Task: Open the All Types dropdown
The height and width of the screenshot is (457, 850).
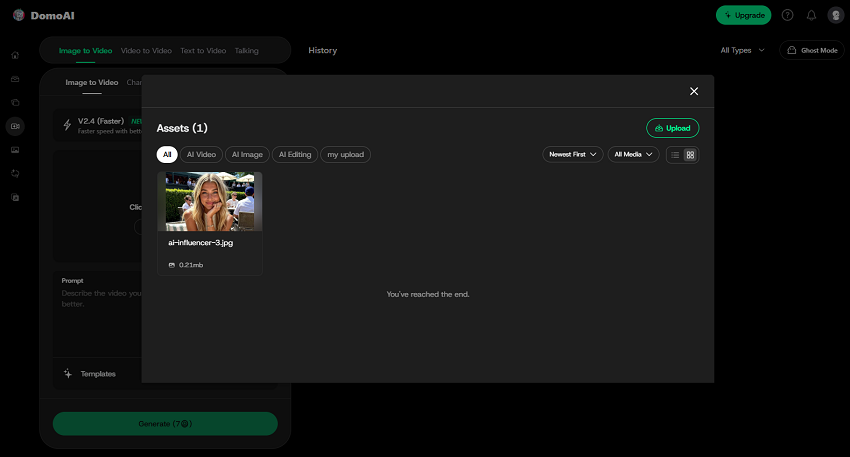Action: [x=742, y=50]
